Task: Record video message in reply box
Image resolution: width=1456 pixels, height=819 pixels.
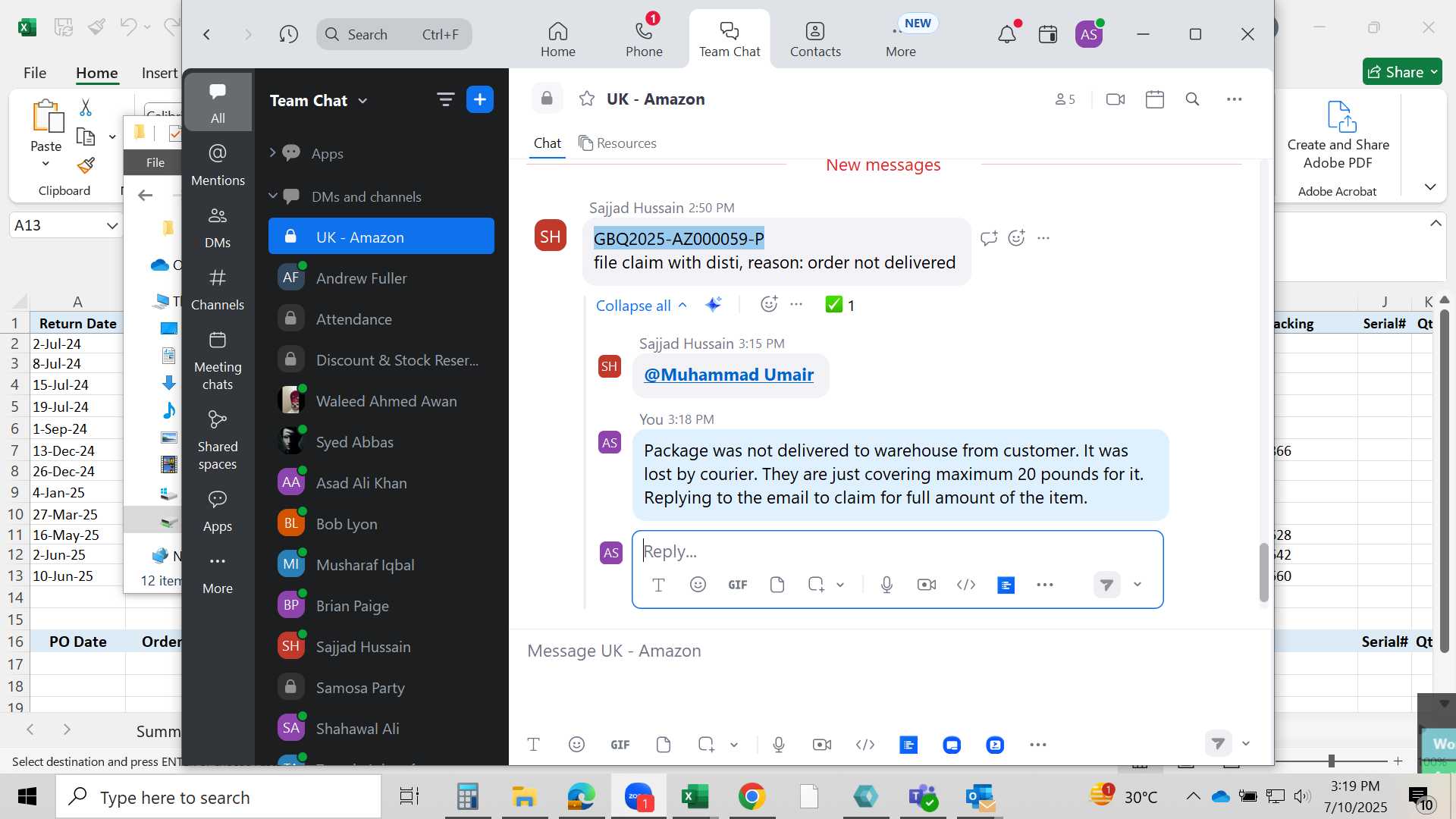Action: (x=927, y=585)
